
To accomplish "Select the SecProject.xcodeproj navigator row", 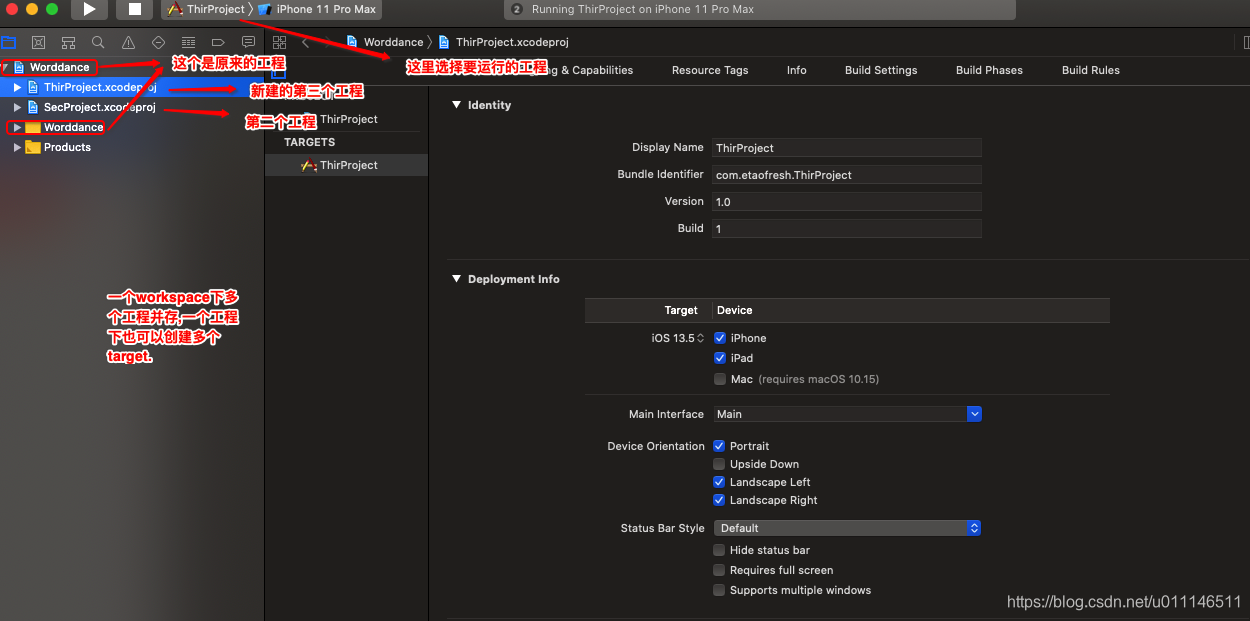I will 132,107.
